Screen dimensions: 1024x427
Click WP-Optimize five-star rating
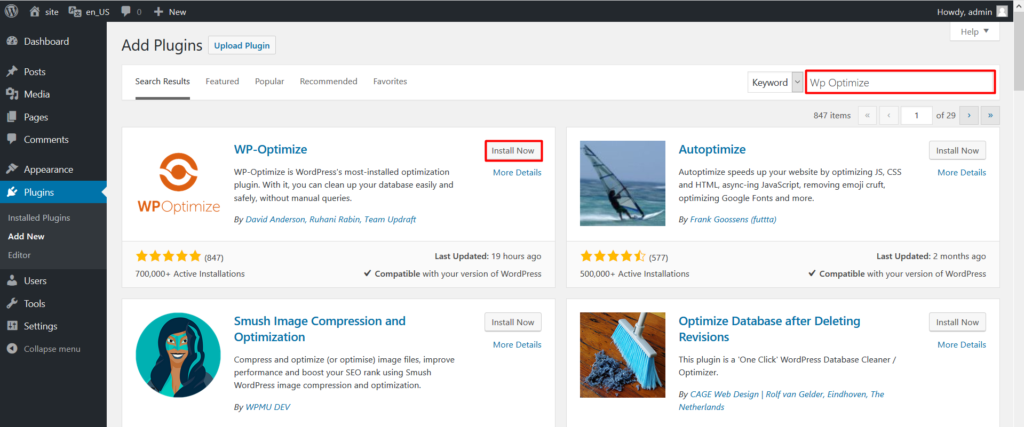point(168,256)
